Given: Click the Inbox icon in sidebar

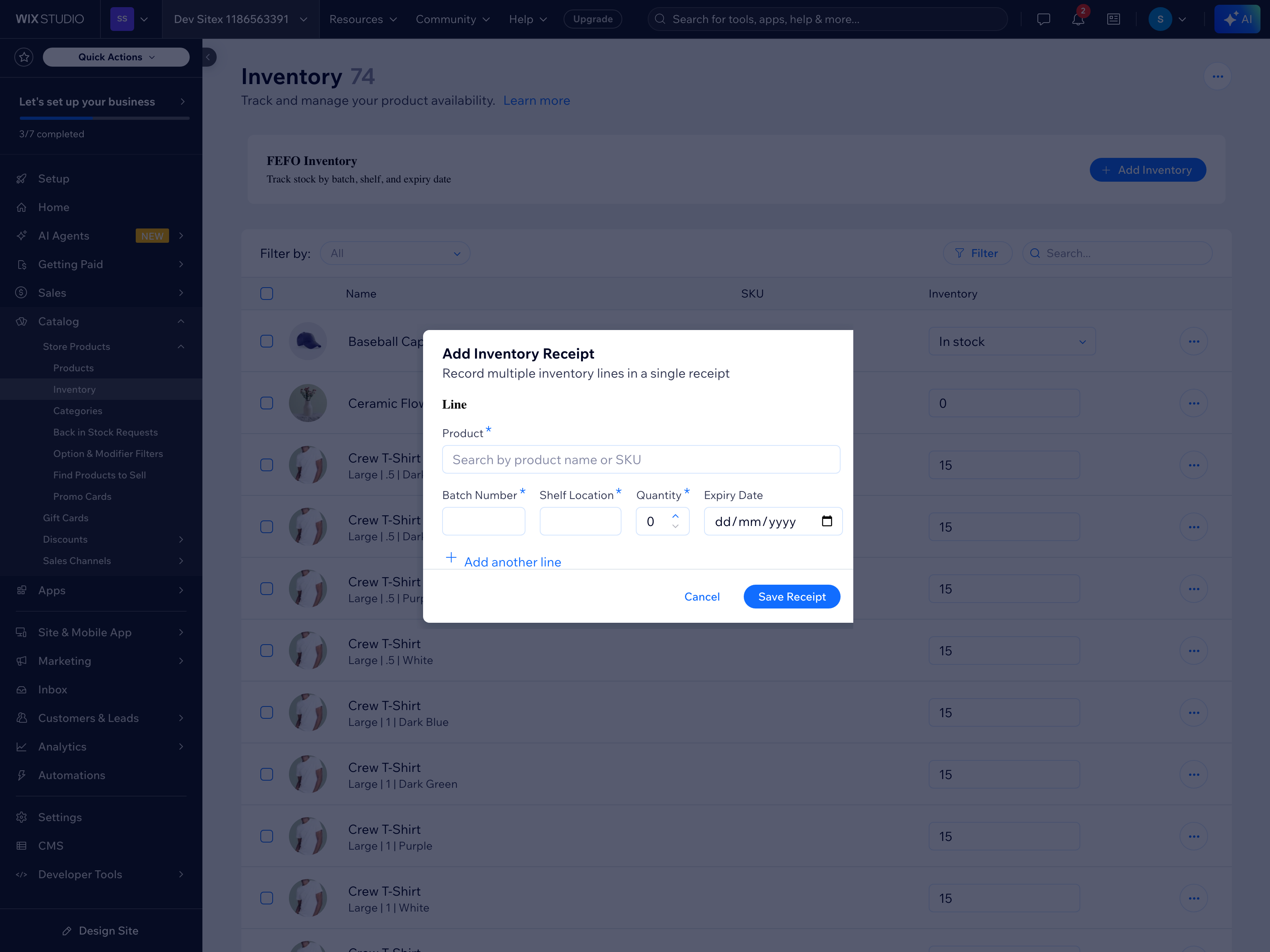Looking at the screenshot, I should 22,689.
